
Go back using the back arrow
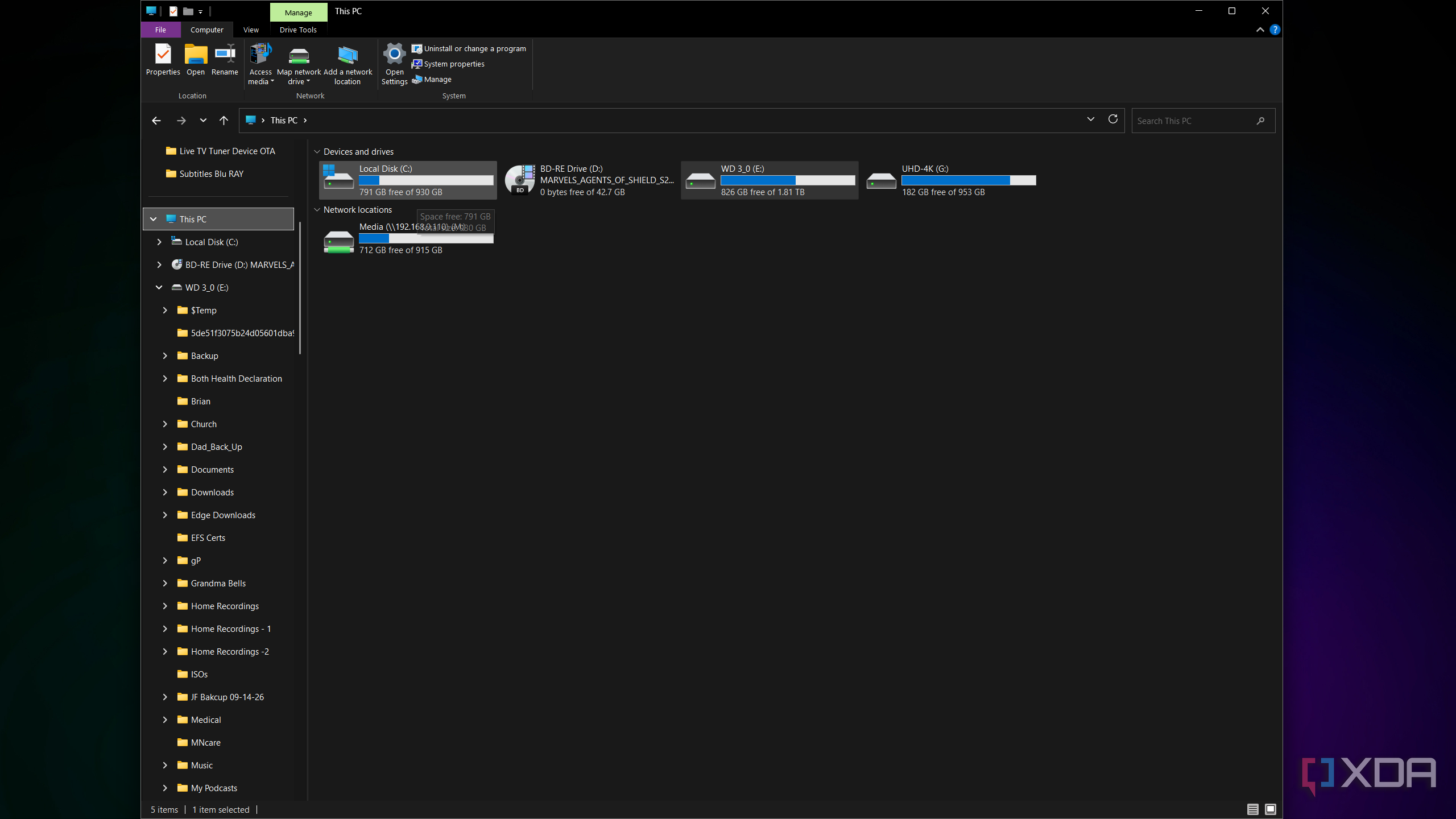pos(156,121)
